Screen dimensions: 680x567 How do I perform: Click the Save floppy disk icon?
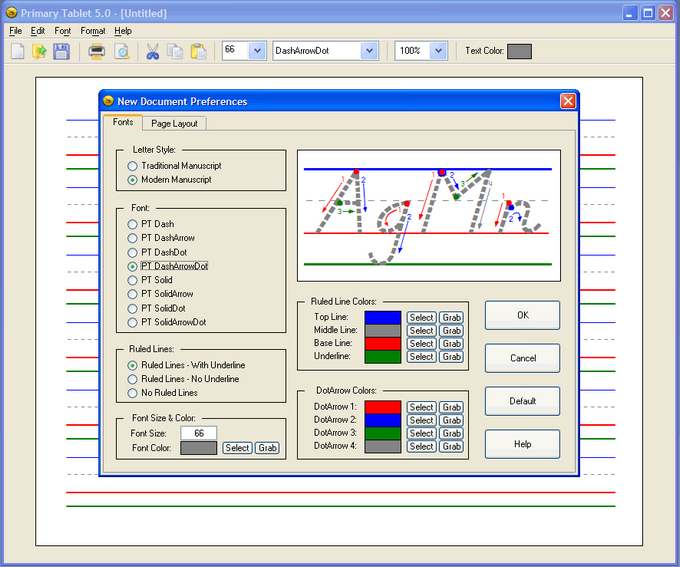click(62, 51)
